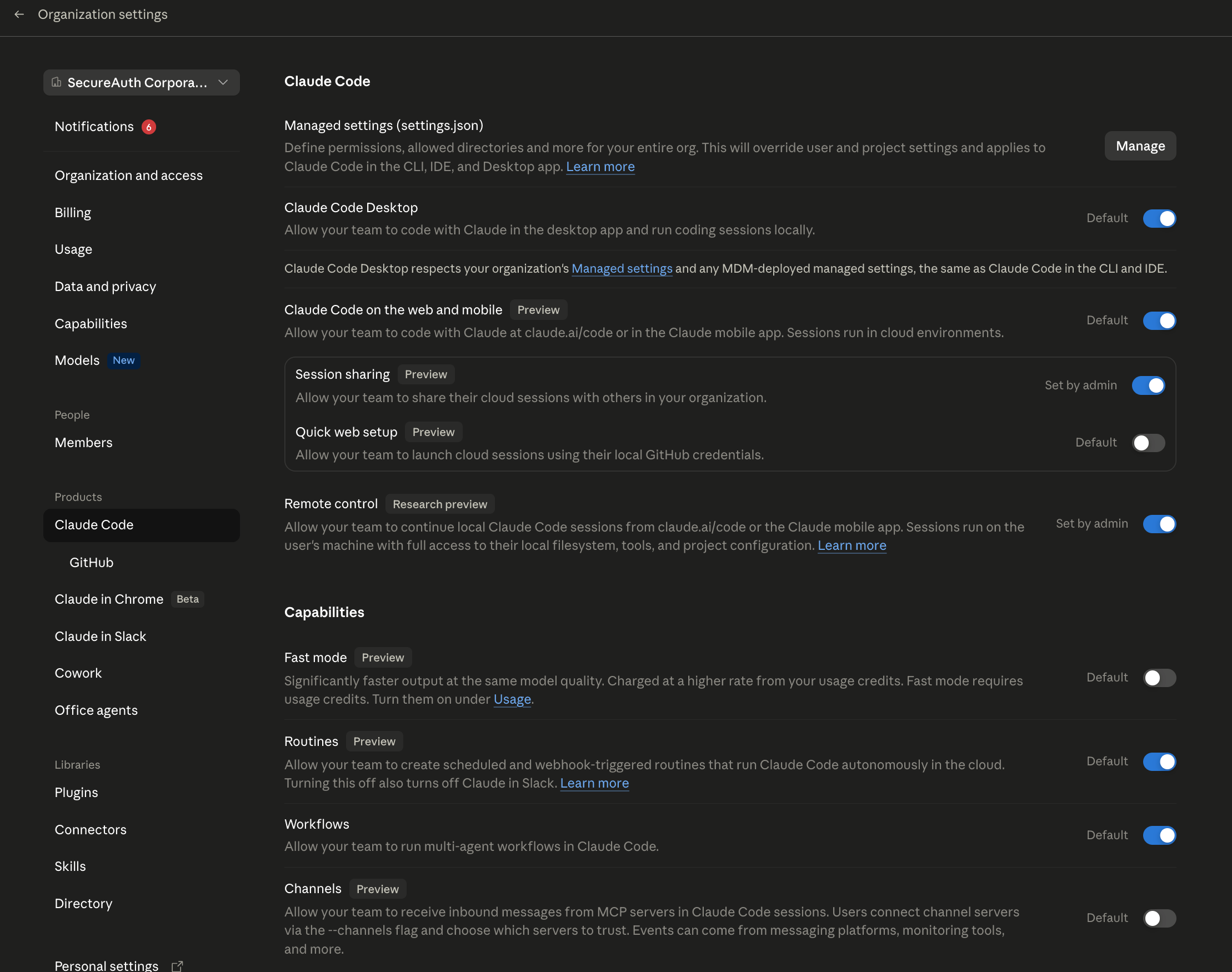The image size is (1232, 972).
Task: Click Preview badge next to Quick web setup
Action: (433, 432)
